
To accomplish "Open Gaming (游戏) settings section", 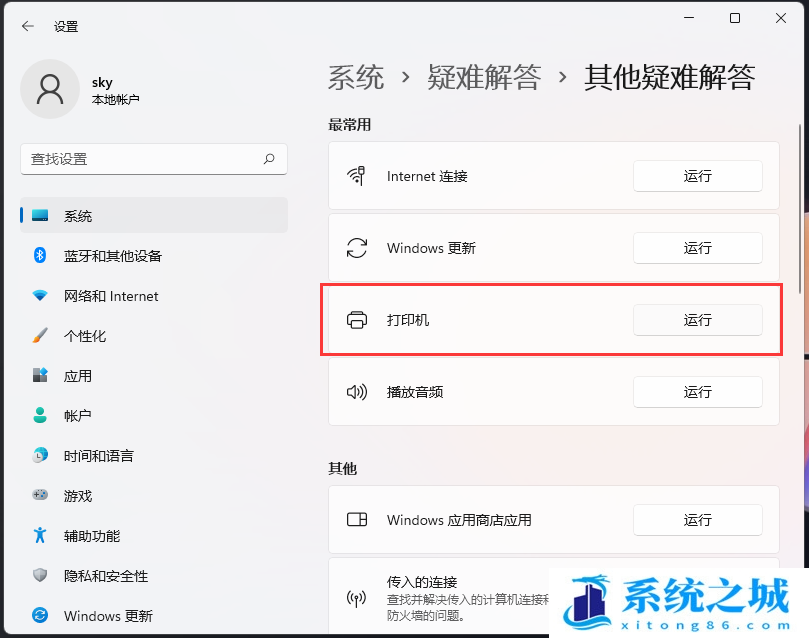I will [77, 496].
